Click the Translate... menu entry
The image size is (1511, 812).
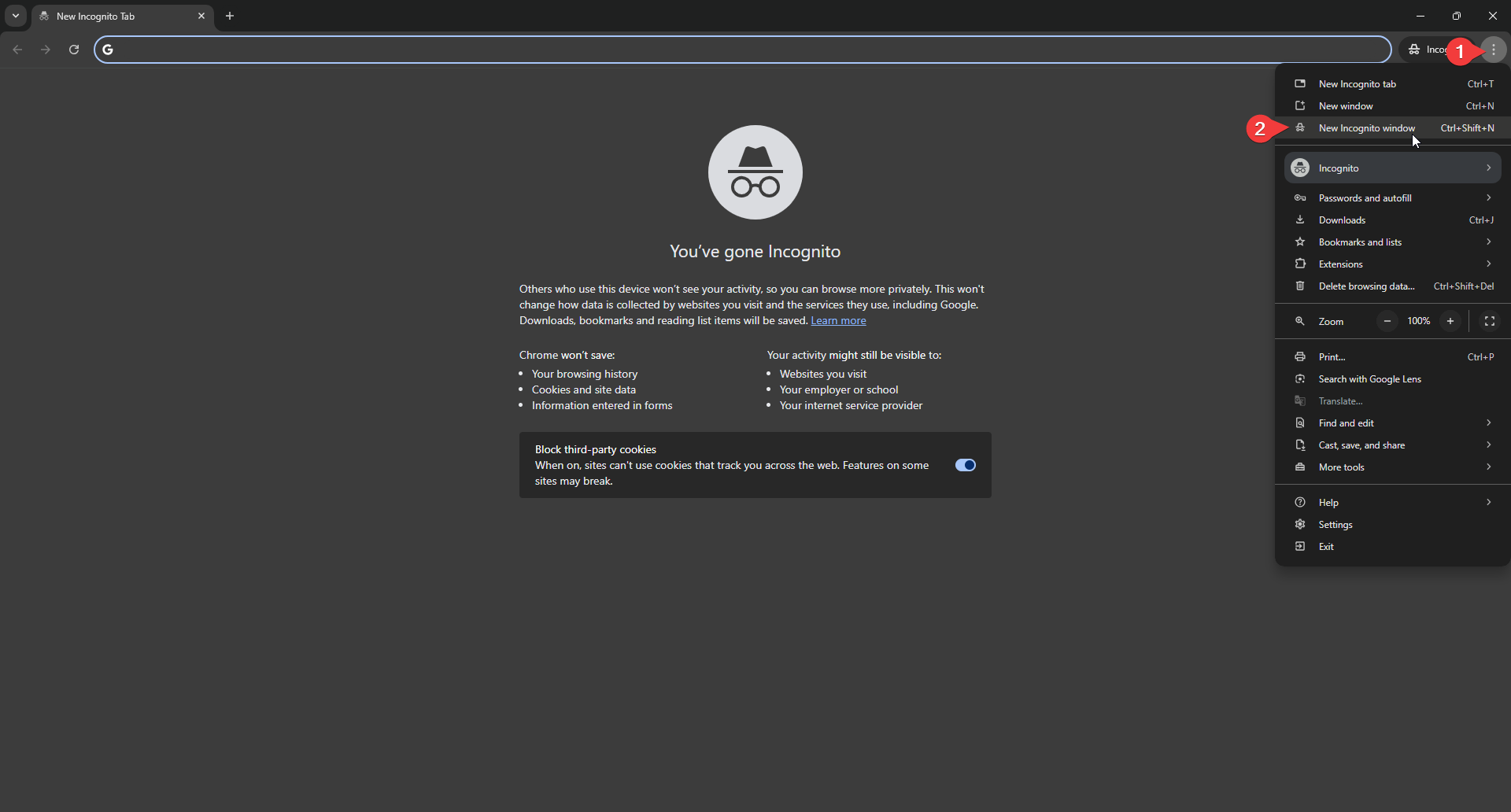point(1393,401)
